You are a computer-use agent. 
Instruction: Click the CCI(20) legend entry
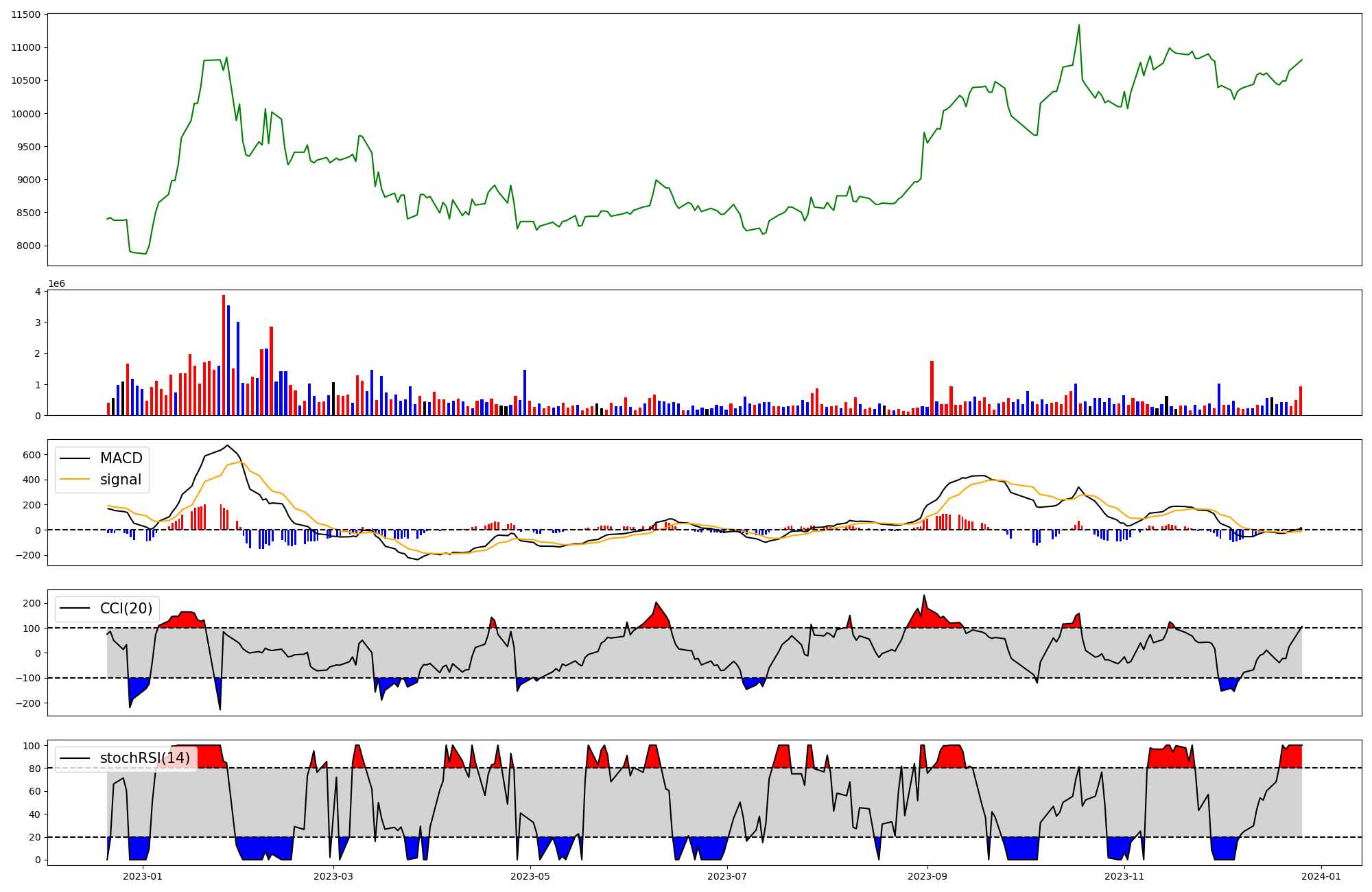click(126, 609)
